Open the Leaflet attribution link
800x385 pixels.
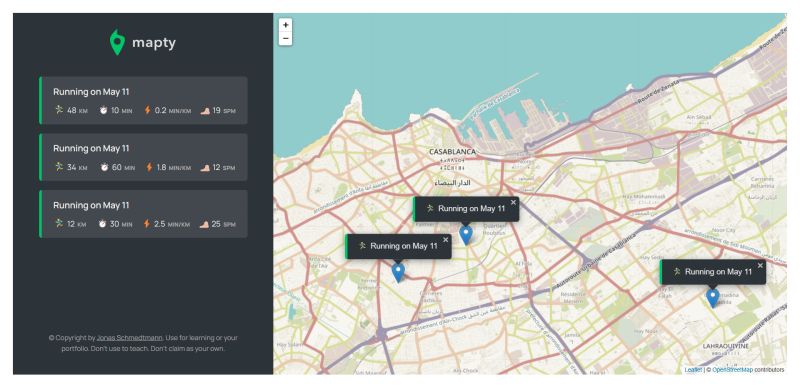tap(693, 370)
